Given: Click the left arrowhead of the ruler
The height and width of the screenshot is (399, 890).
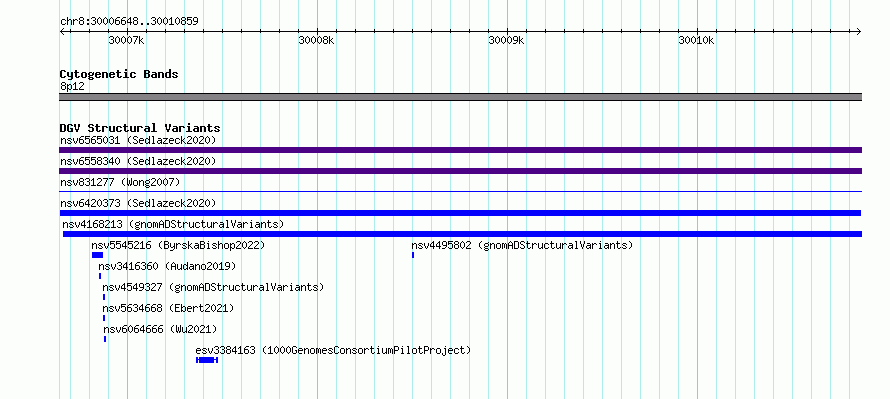Looking at the screenshot, I should pyautogui.click(x=62, y=31).
